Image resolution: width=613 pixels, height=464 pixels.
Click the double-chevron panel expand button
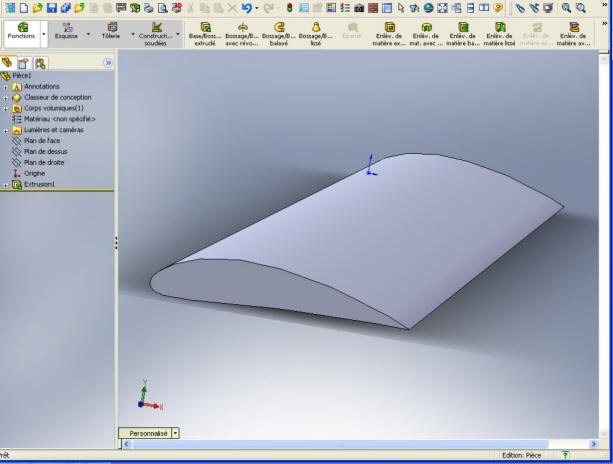[x=108, y=62]
